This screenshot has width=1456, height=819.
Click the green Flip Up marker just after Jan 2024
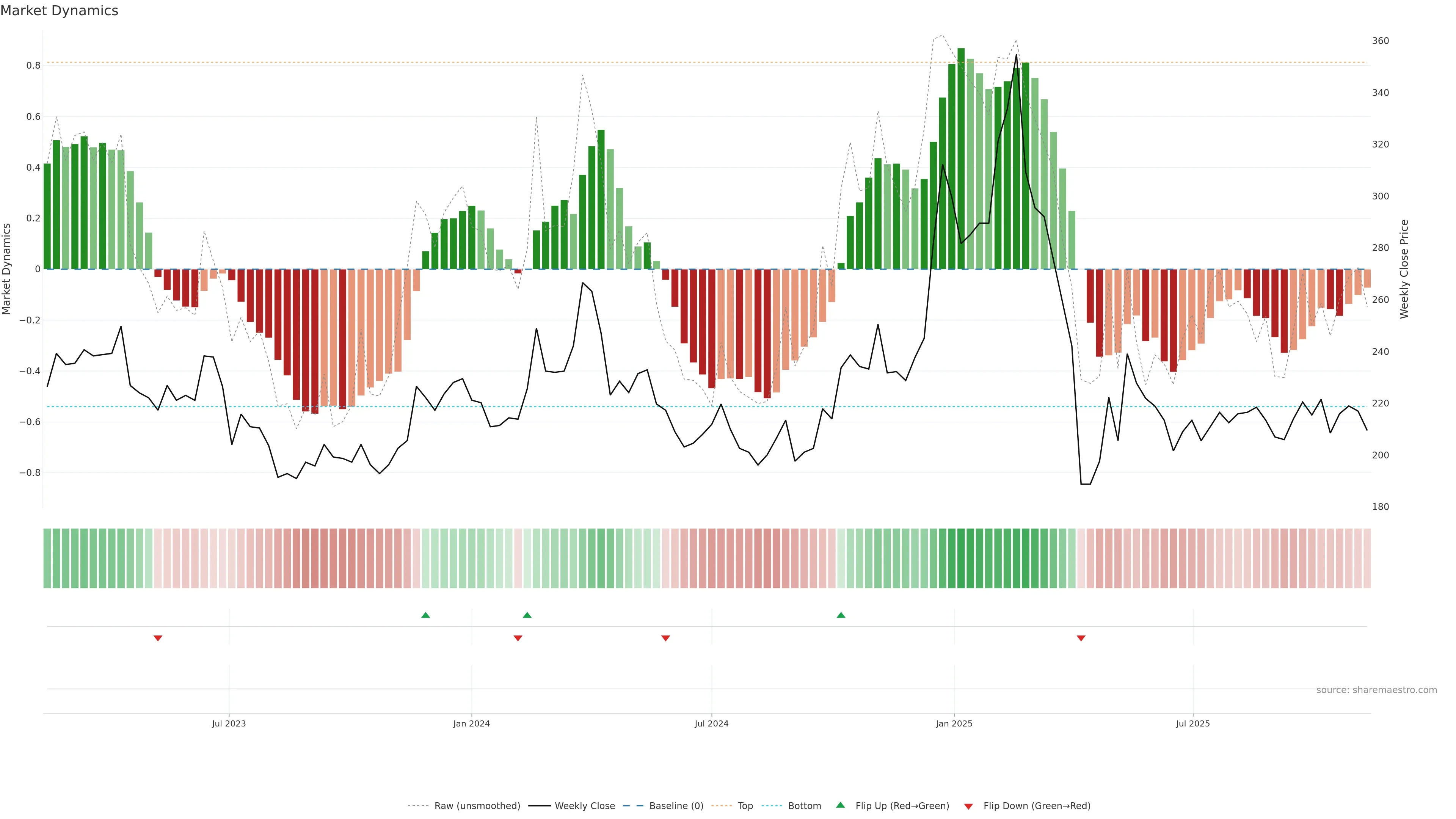[527, 615]
